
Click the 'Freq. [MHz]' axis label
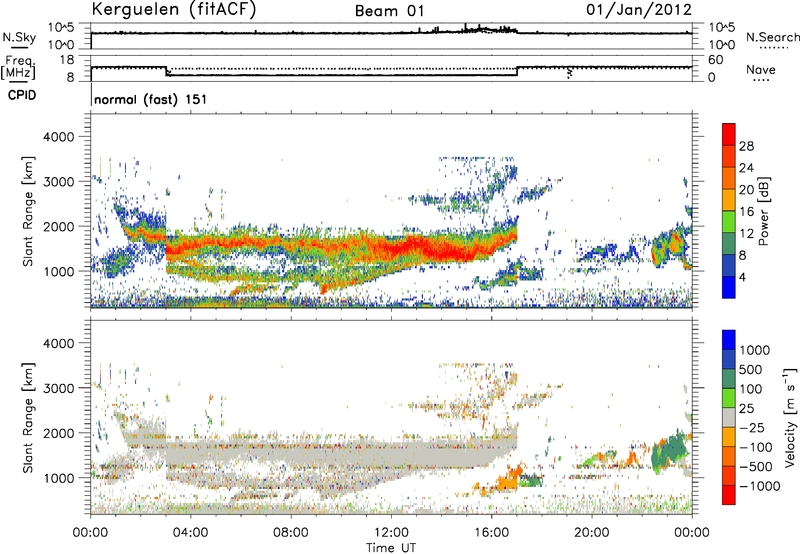pyautogui.click(x=19, y=68)
